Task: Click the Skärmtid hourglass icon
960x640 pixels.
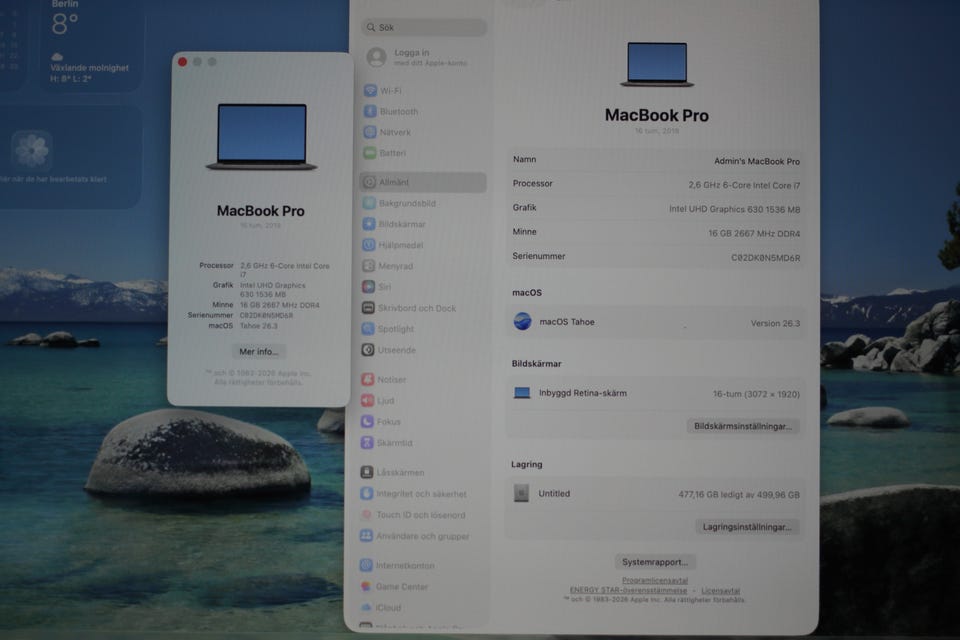Action: pyautogui.click(x=367, y=442)
